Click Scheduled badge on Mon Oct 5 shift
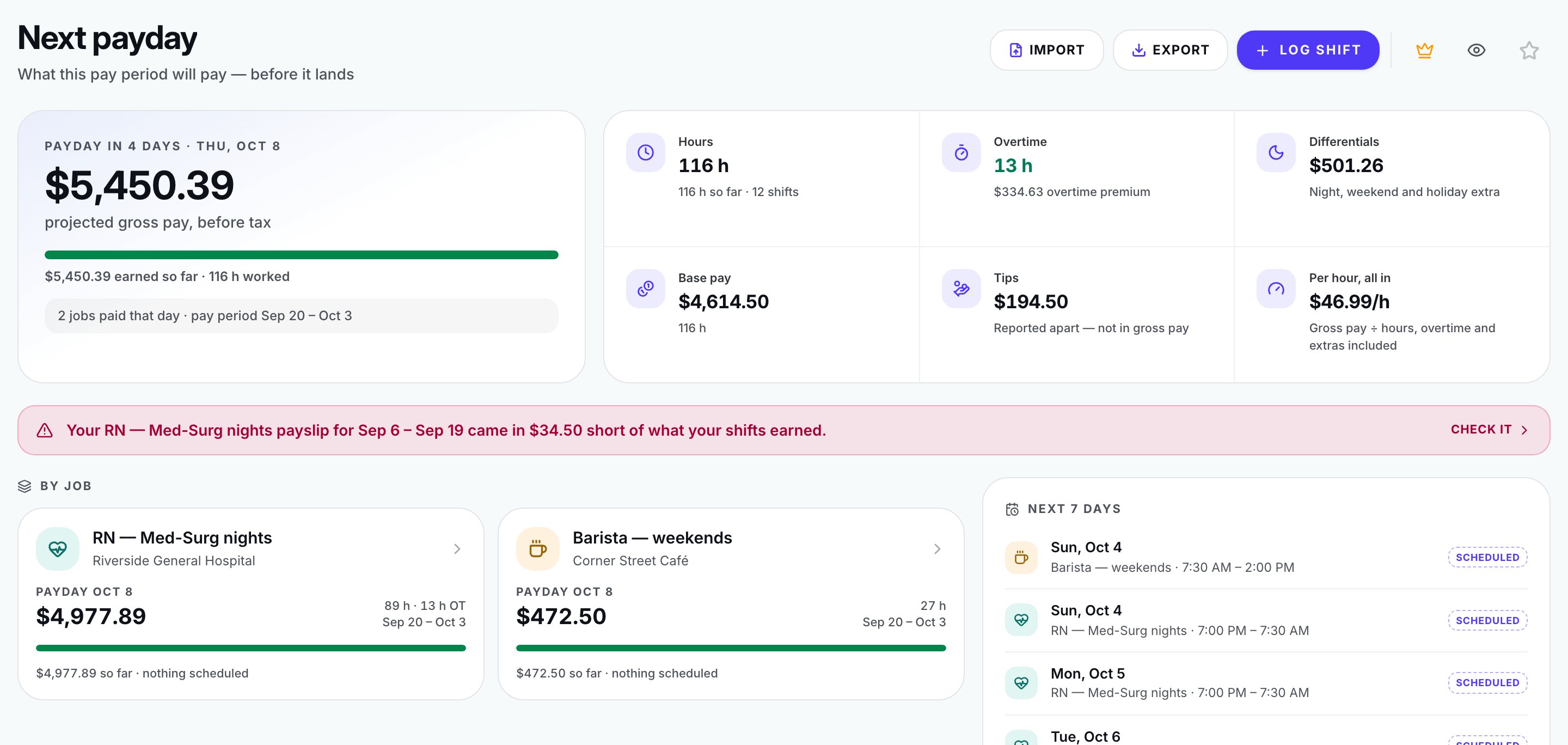The width and height of the screenshot is (1568, 745). click(x=1487, y=682)
